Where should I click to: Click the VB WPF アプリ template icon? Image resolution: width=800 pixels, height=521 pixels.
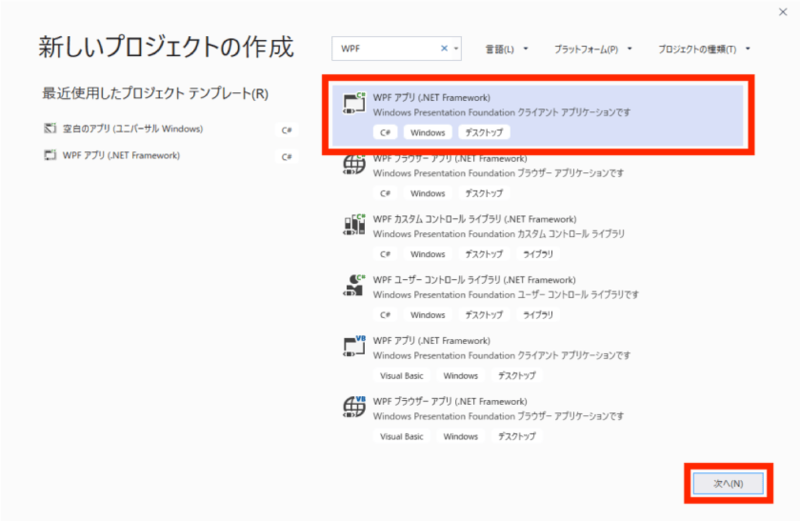(x=354, y=346)
